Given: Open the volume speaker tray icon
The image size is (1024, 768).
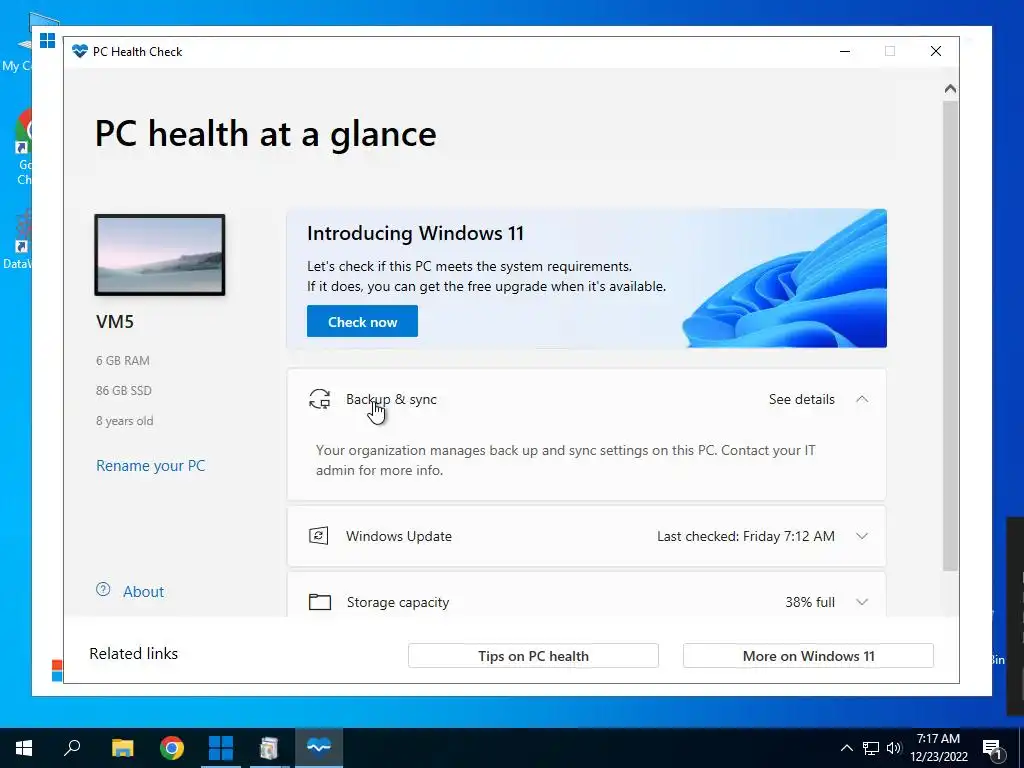Looking at the screenshot, I should [894, 748].
